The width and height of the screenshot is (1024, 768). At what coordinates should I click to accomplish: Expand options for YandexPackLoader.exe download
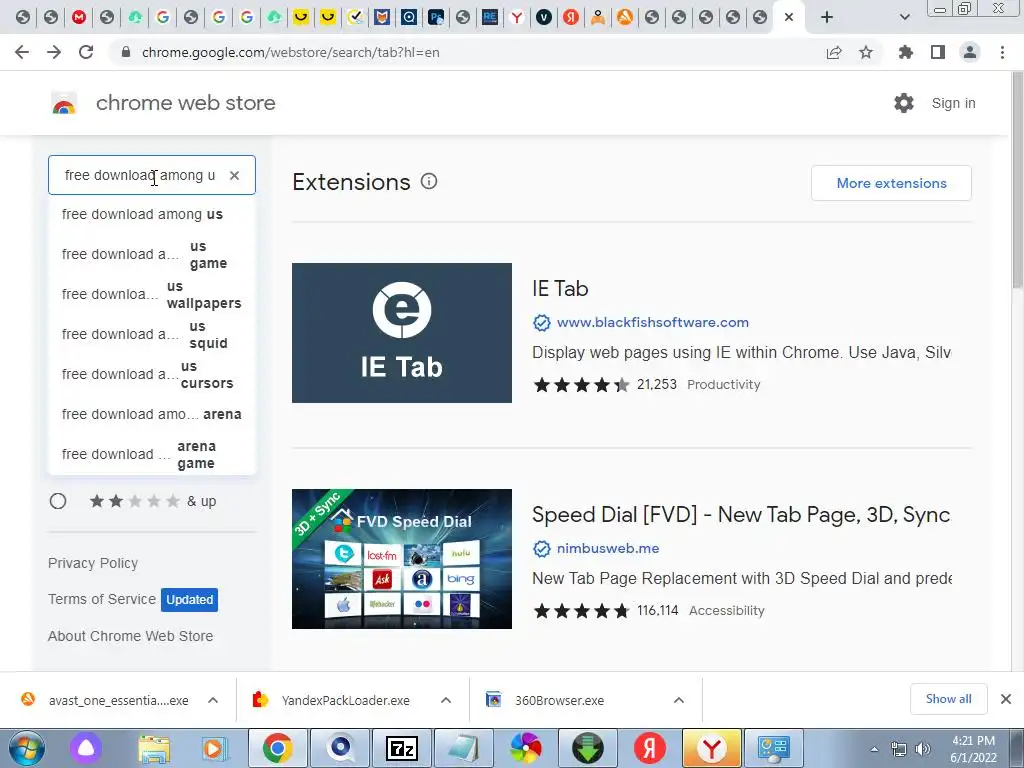point(446,700)
